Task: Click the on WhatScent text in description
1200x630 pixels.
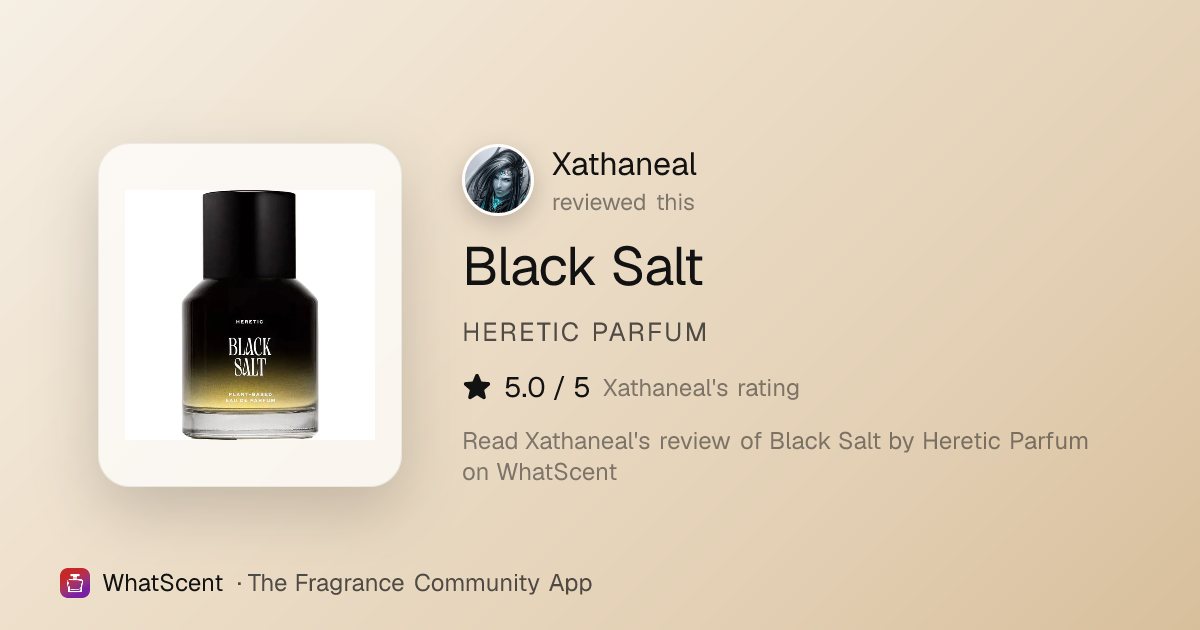Action: point(539,471)
